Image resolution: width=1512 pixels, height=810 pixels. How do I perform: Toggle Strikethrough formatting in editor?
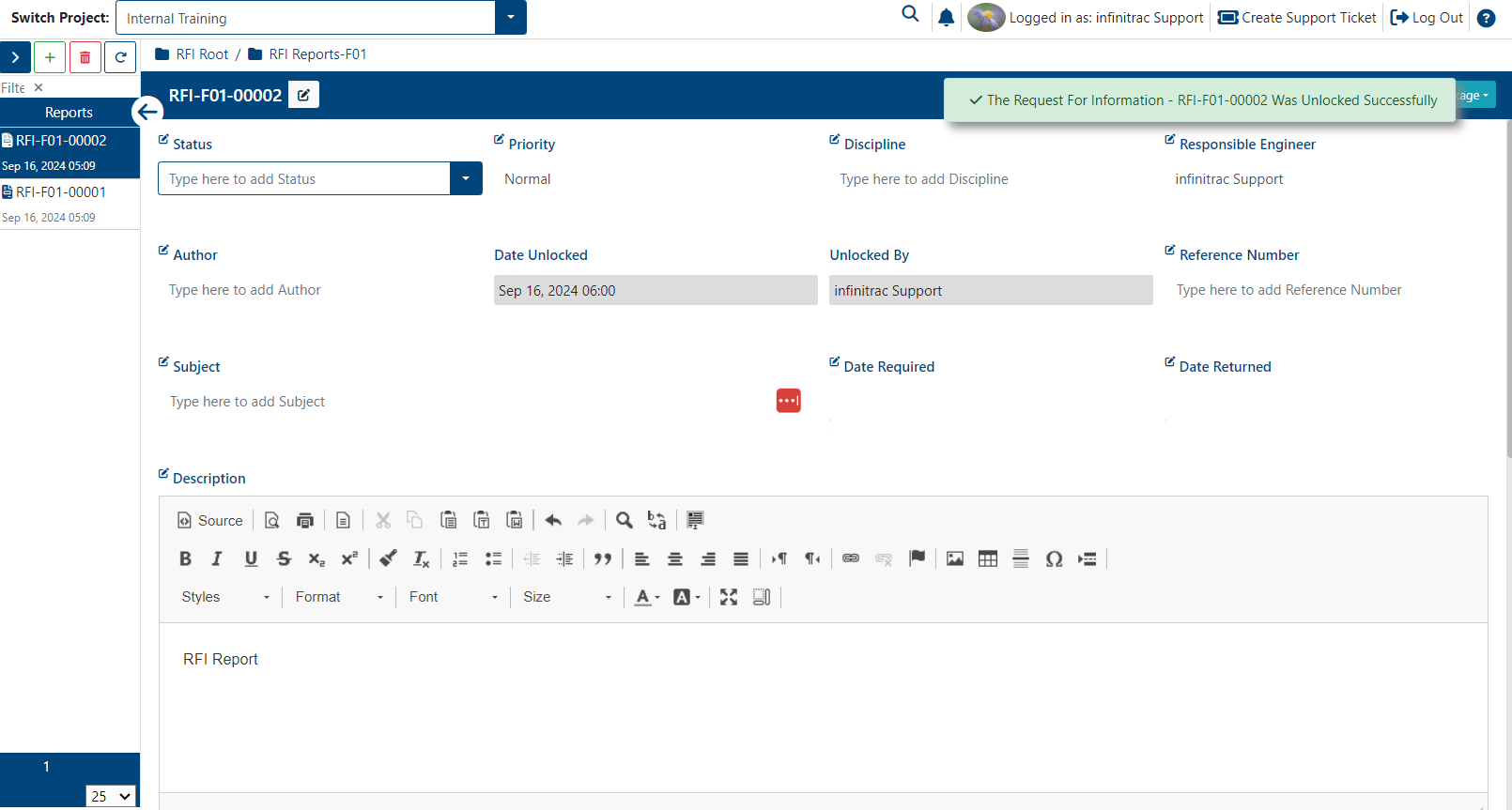[284, 558]
